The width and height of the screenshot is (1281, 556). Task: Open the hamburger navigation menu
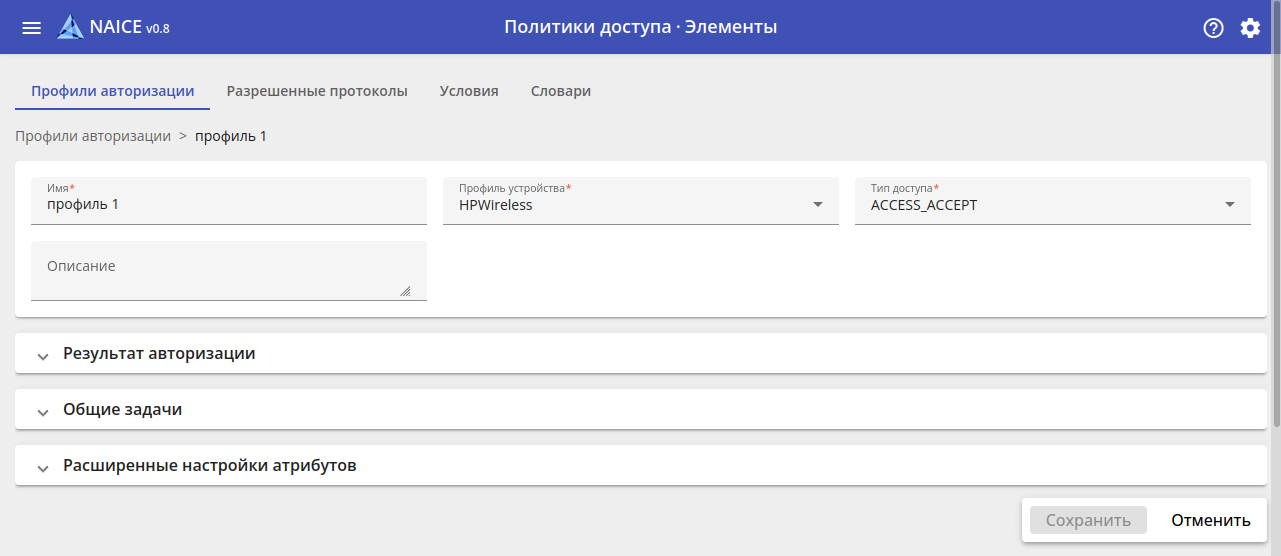[32, 28]
